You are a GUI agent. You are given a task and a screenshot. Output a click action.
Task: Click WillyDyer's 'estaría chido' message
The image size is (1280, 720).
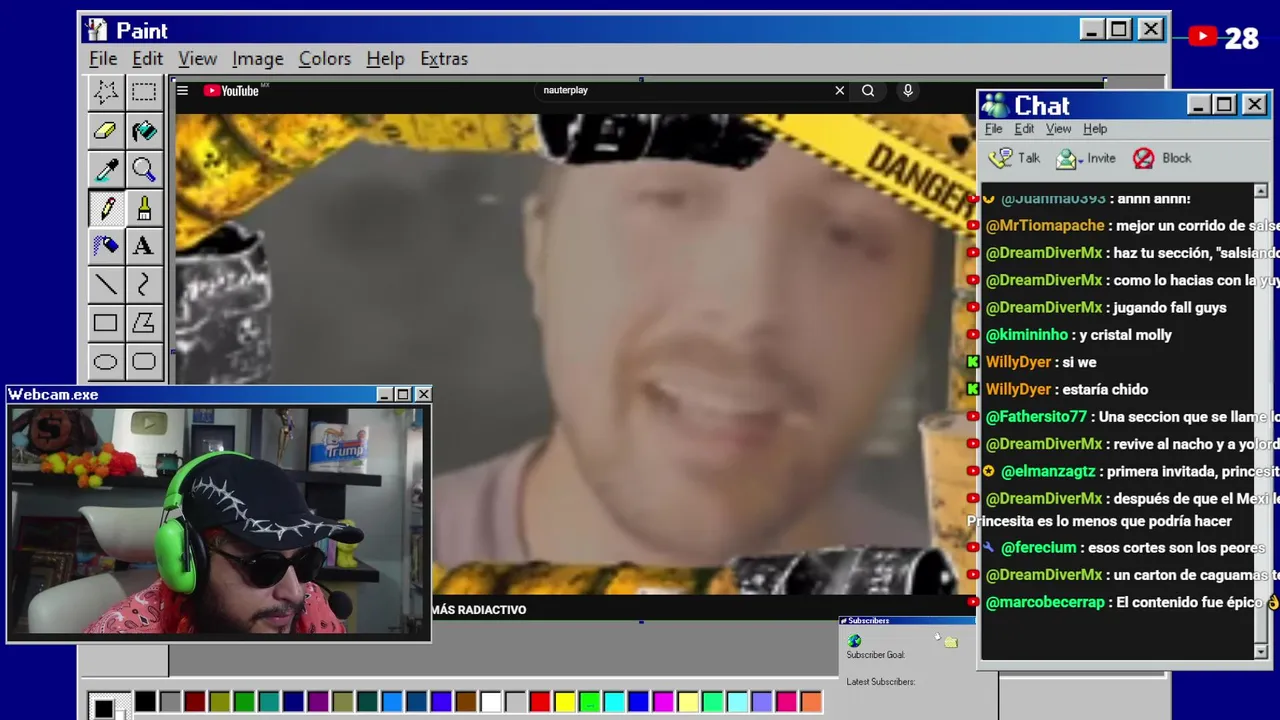coord(1058,389)
